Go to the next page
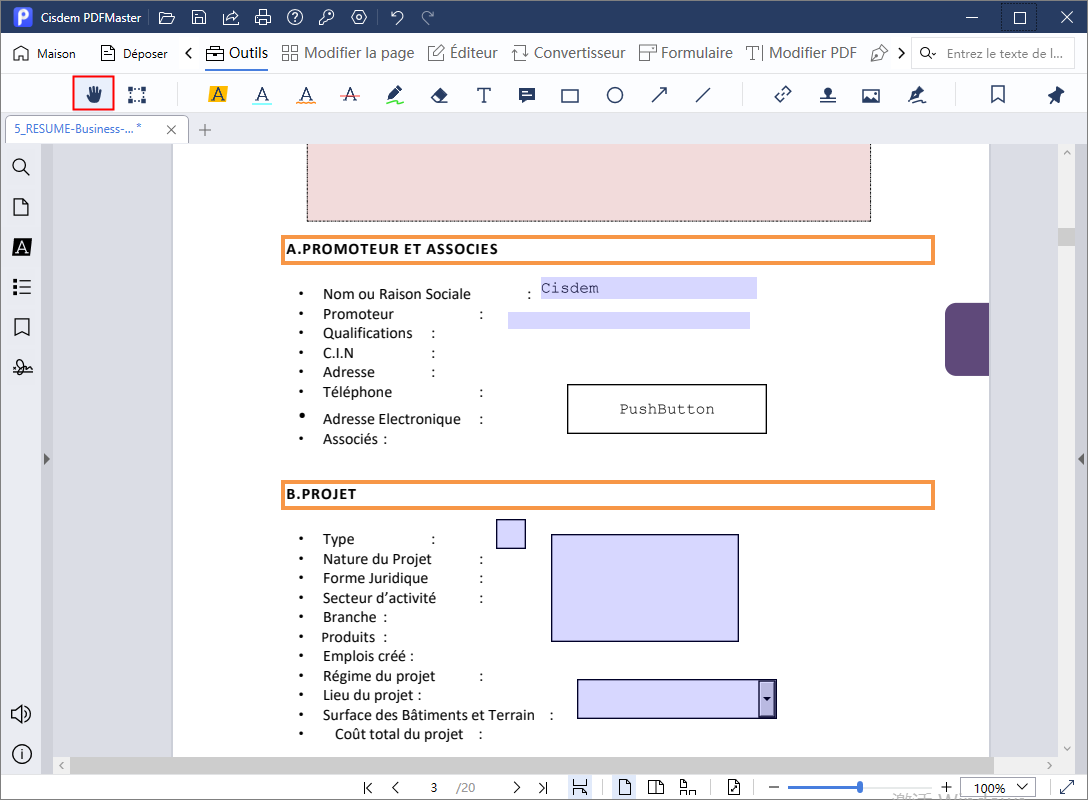This screenshot has width=1088, height=800. [x=516, y=788]
